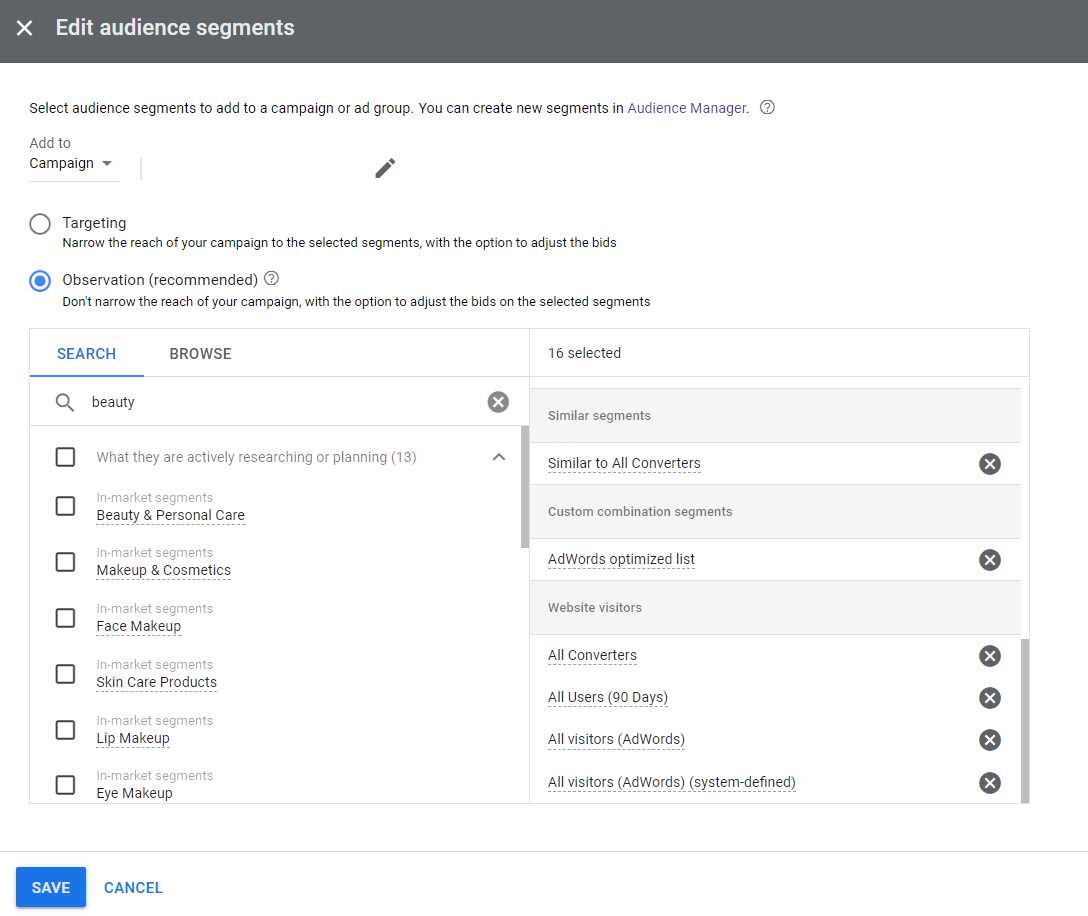Click the Face Makeup segment name

(139, 627)
